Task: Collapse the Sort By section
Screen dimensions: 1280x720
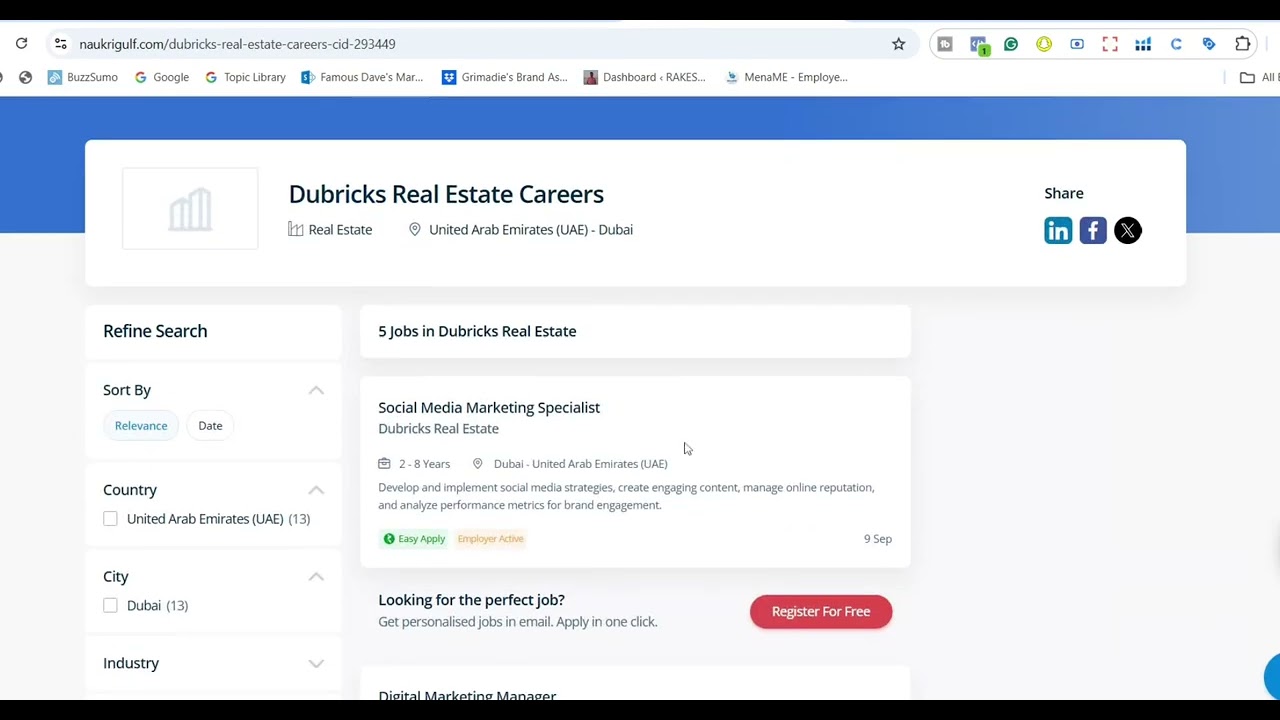Action: coord(316,390)
